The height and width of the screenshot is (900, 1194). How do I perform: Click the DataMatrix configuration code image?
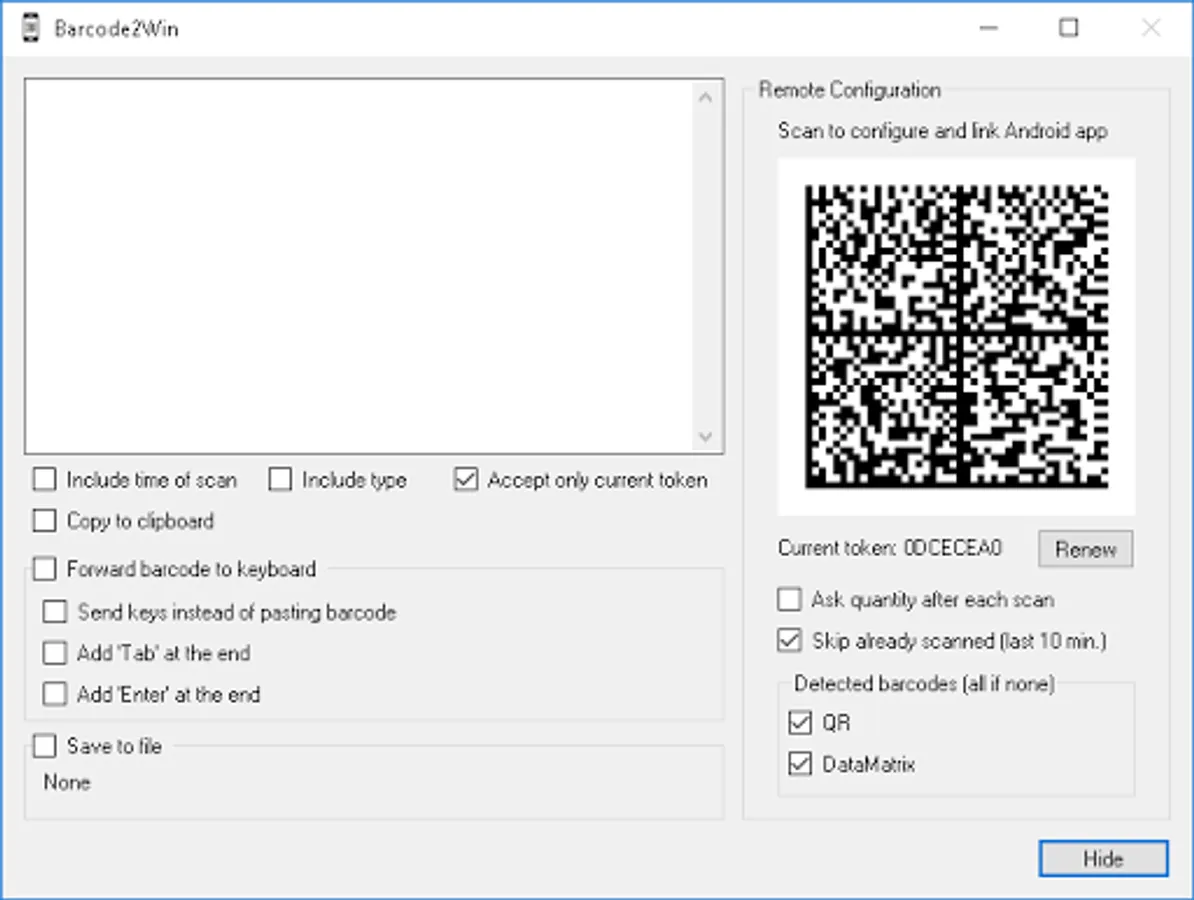coord(956,336)
